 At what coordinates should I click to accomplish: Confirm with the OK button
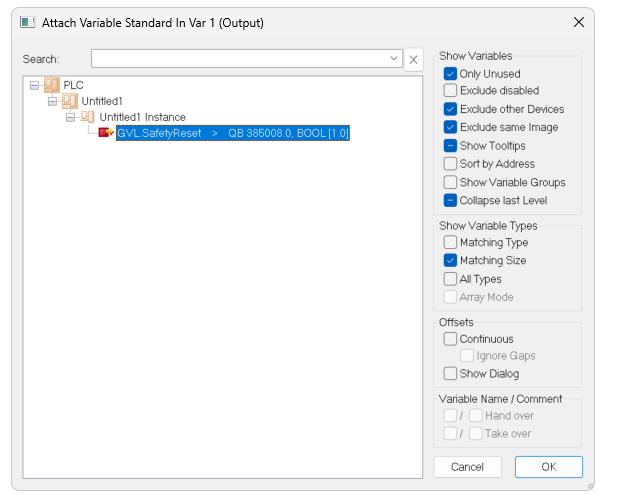click(x=549, y=467)
